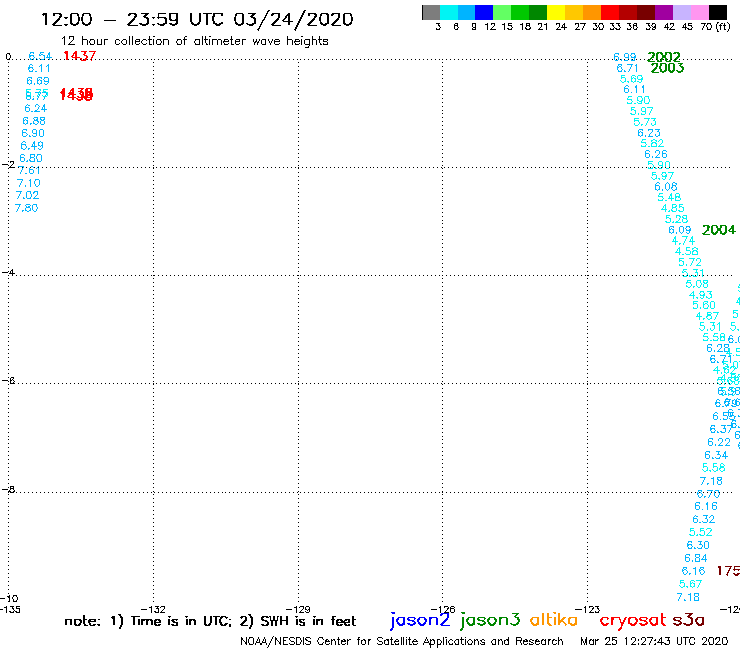Viewport: 740px width, 650px height.
Task: Click the green jason3 satellite label
Action: click(x=490, y=620)
